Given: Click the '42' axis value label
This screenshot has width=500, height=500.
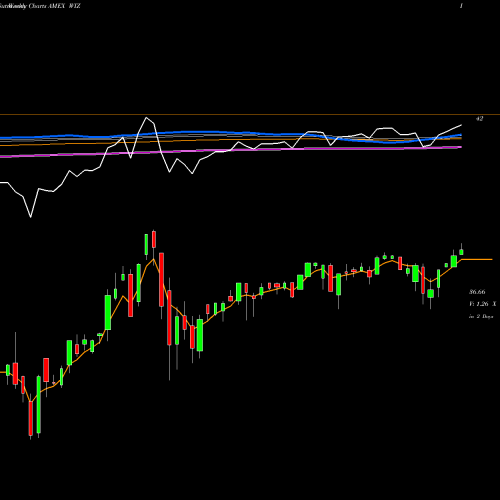Looking at the screenshot, I should pyautogui.click(x=479, y=119).
